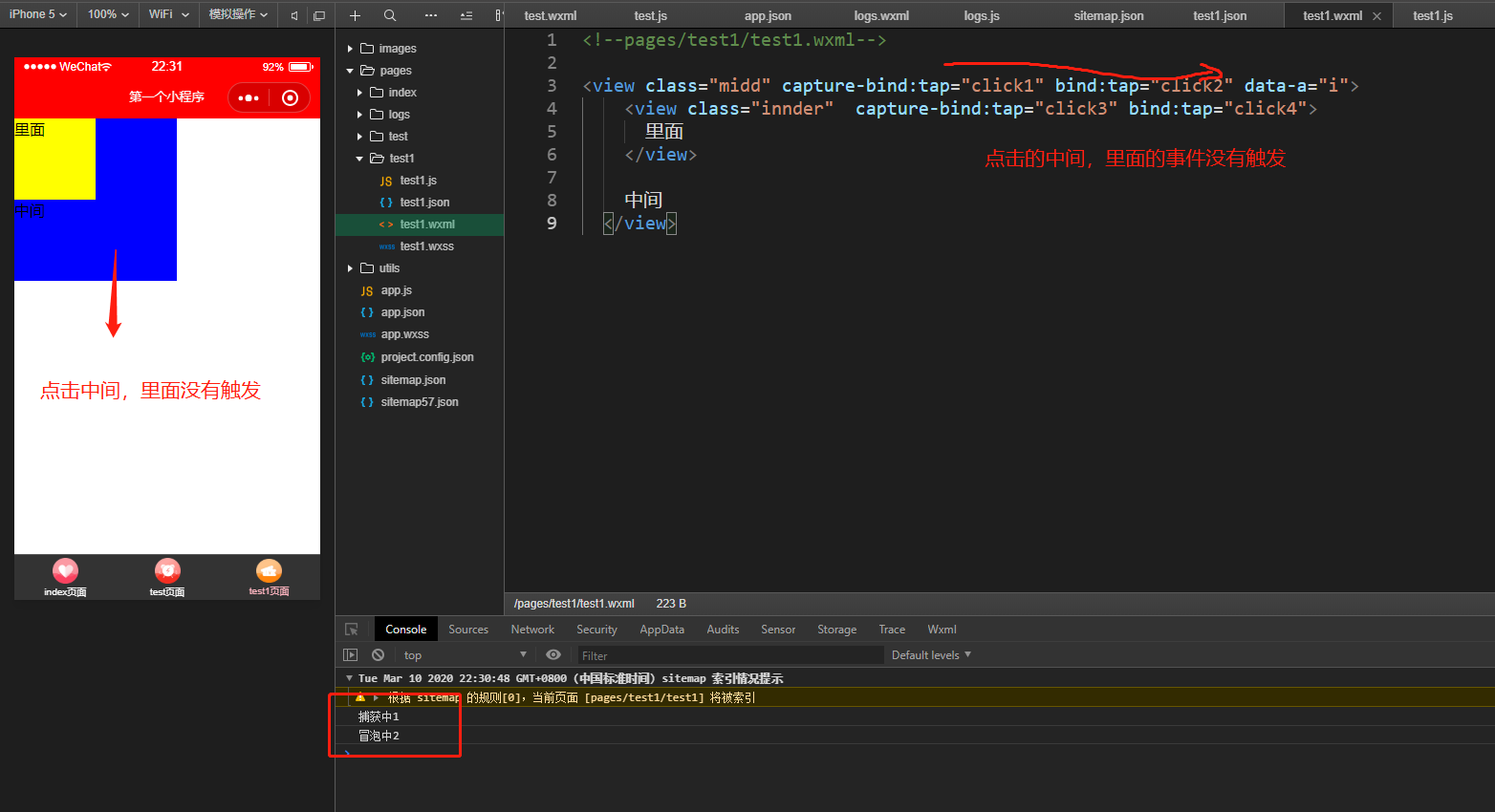Click the eye live expression icon

click(x=553, y=655)
